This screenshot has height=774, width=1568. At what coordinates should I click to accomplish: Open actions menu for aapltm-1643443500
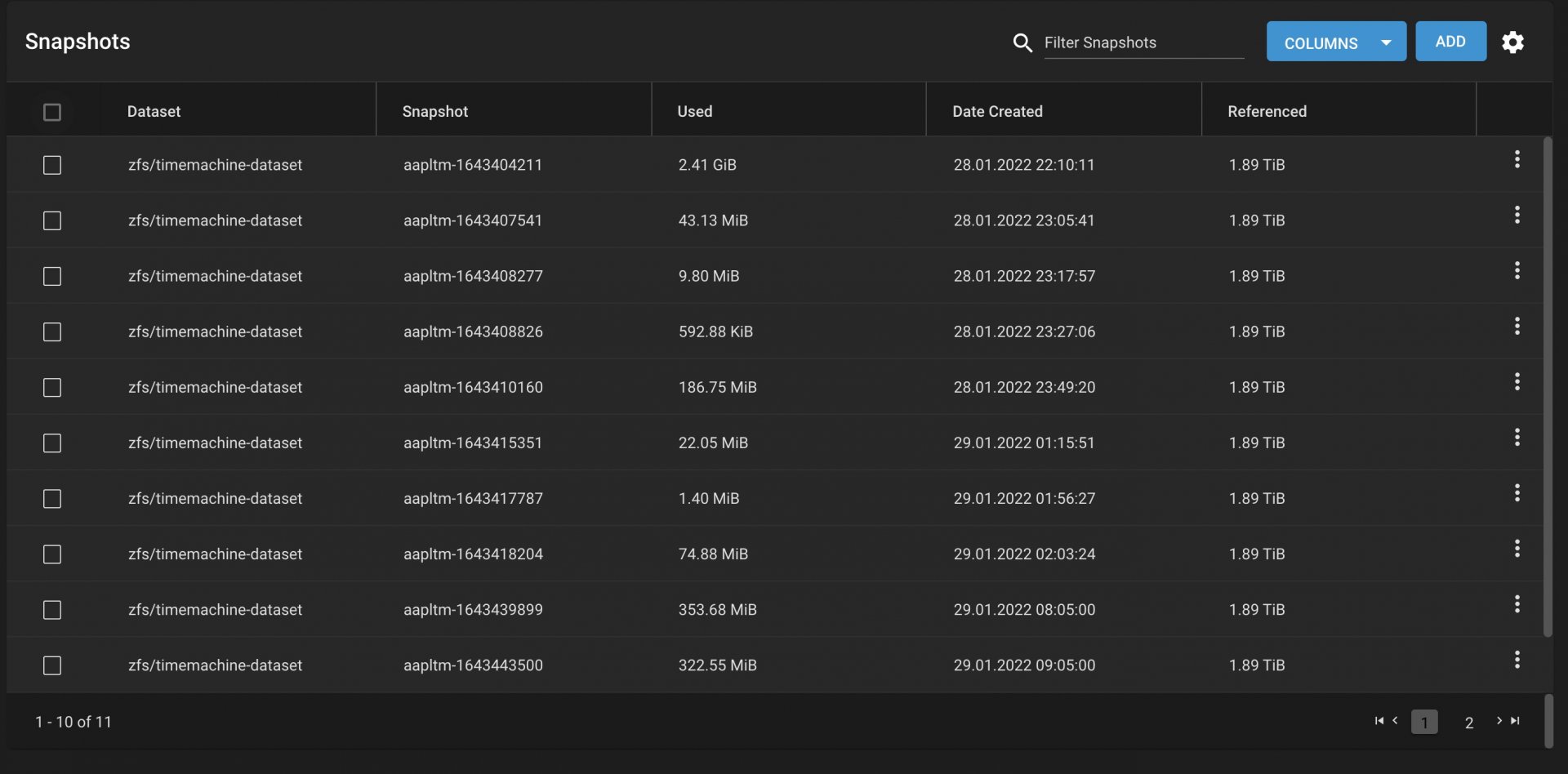click(1517, 660)
